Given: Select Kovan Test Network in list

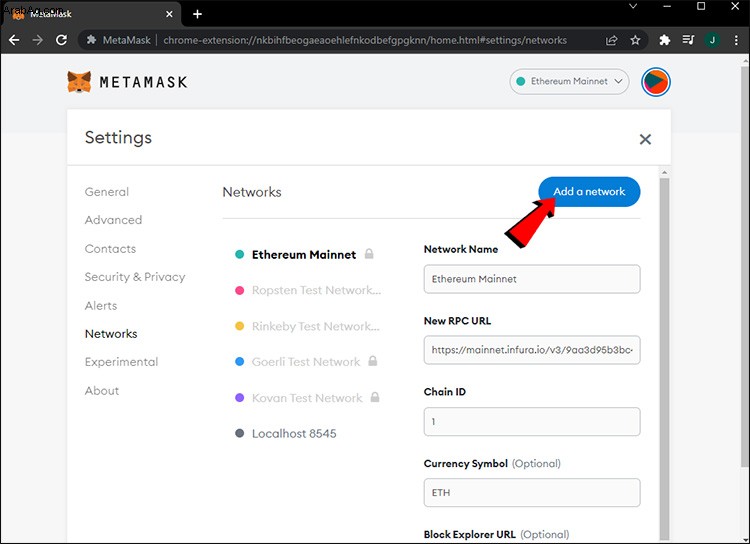Looking at the screenshot, I should click(x=307, y=398).
